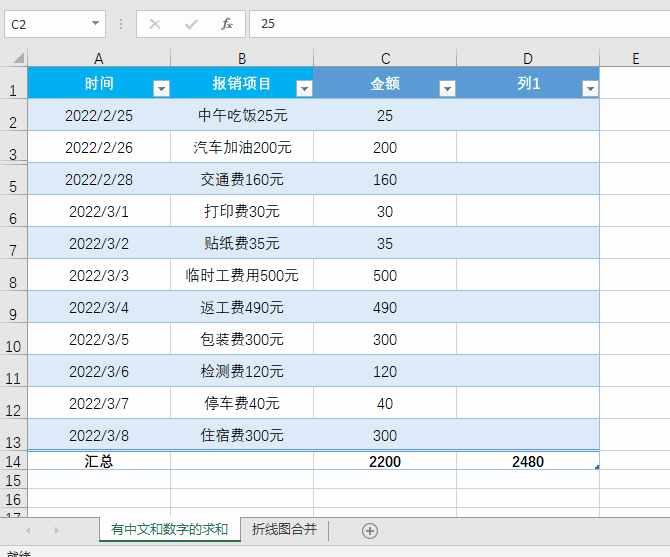The height and width of the screenshot is (557, 670).
Task: Add a new sheet with plus icon
Action: pyautogui.click(x=370, y=531)
